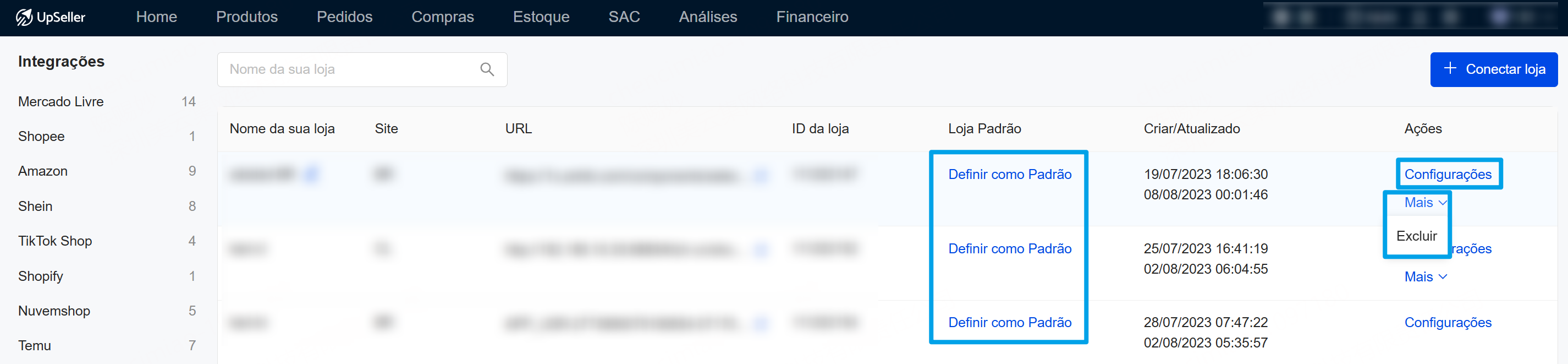
Task: Select Mercado Livre in integrations sidebar
Action: (61, 102)
